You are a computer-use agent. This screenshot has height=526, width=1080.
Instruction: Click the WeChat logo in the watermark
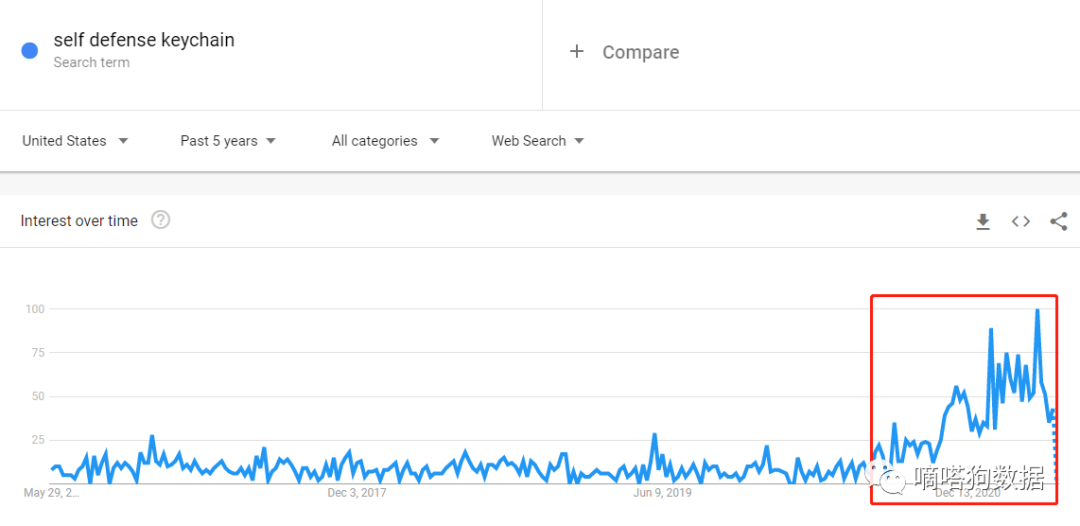890,479
